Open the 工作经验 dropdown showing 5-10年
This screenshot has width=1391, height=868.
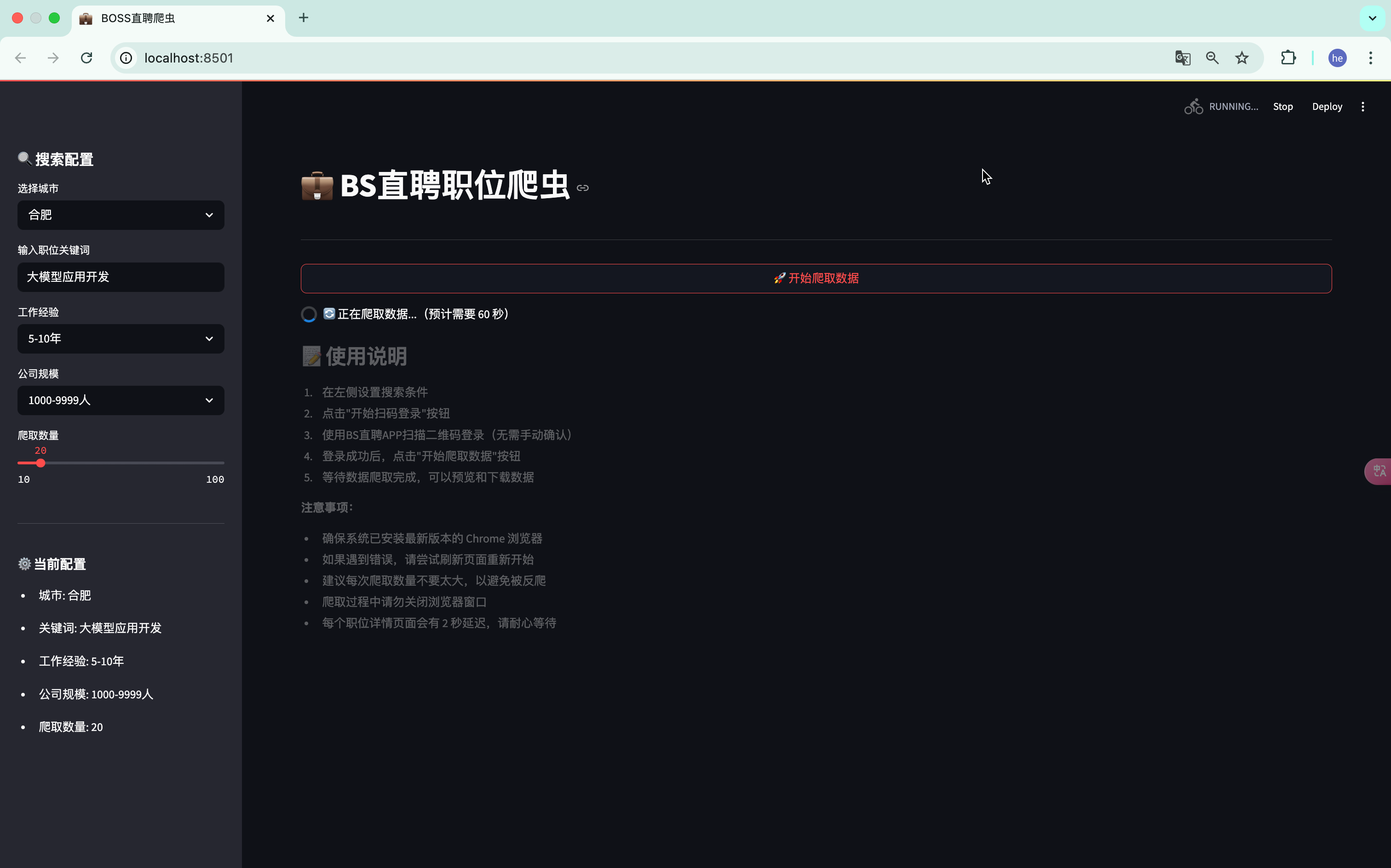point(121,339)
